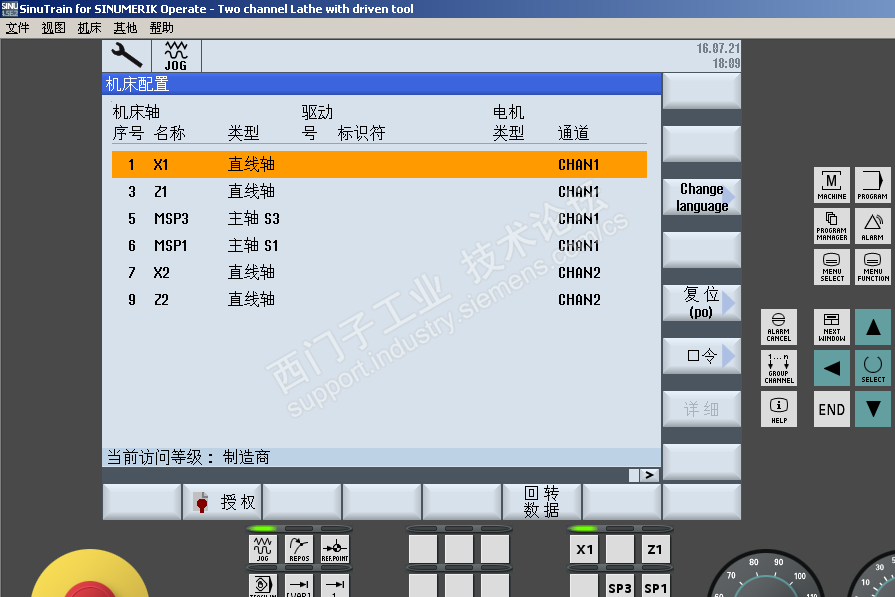Open the 视图 menu

tap(53, 28)
